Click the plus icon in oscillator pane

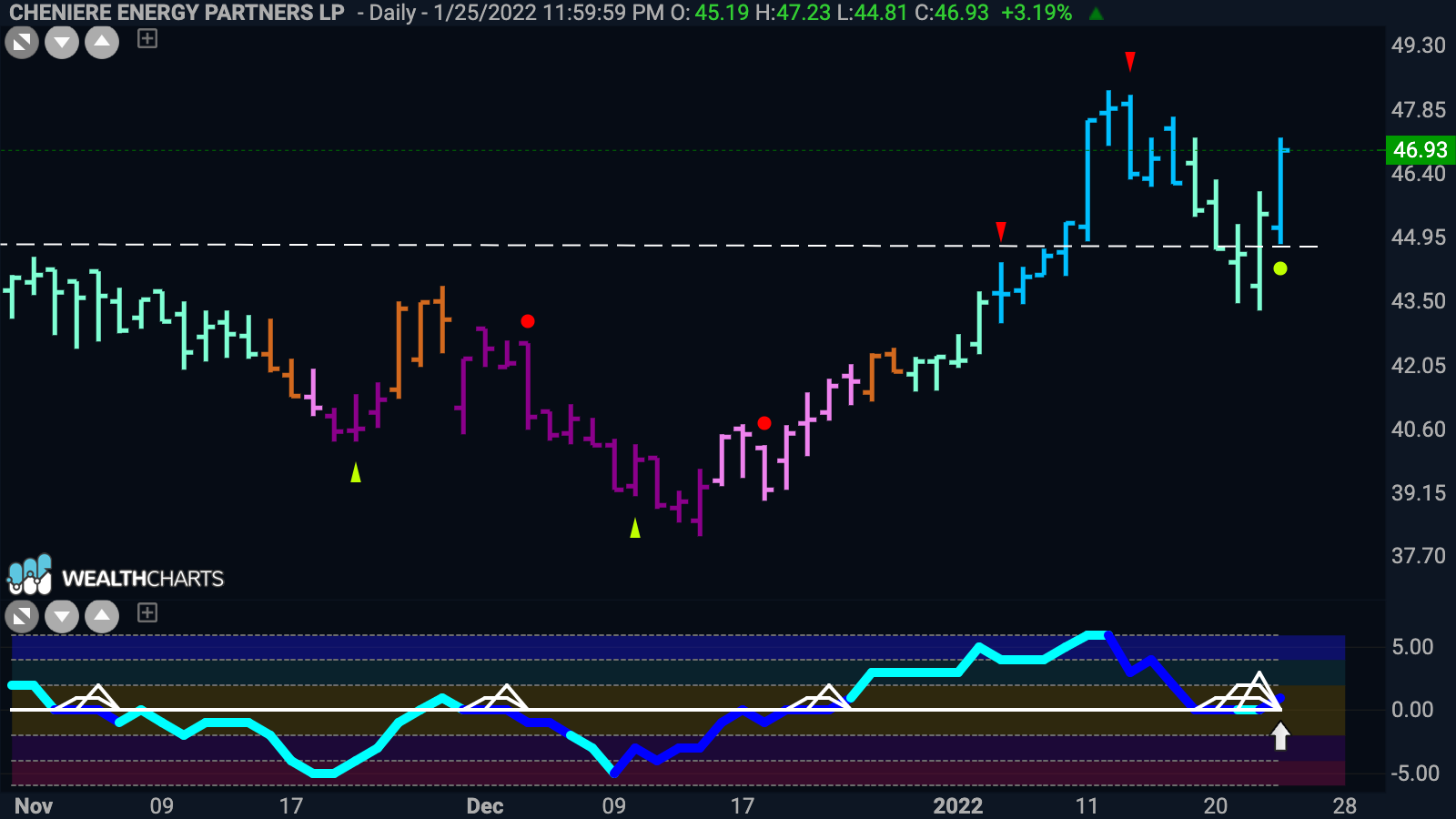point(147,612)
